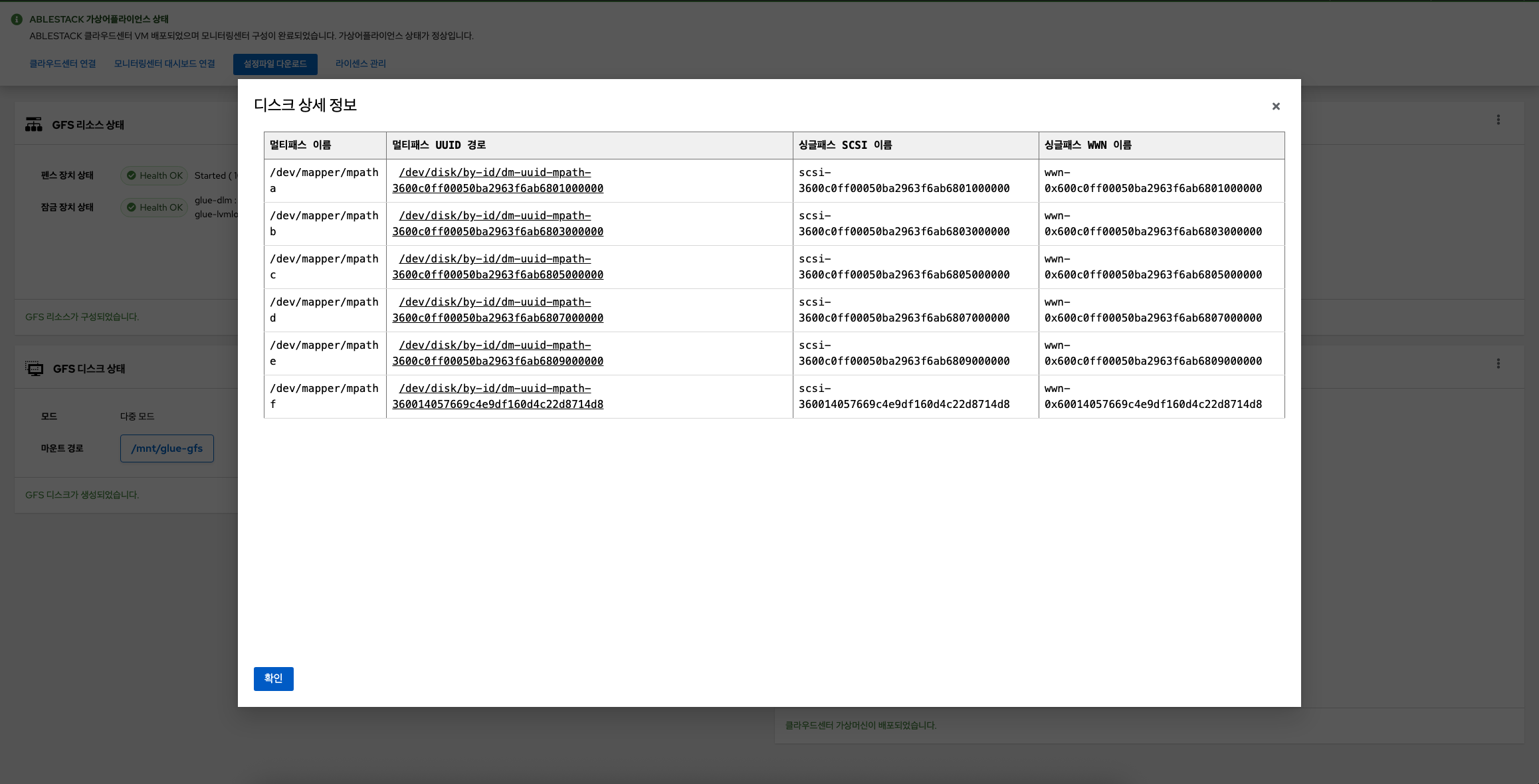Click the 설정파일 다운로드 button
The image size is (1539, 784).
(x=275, y=64)
